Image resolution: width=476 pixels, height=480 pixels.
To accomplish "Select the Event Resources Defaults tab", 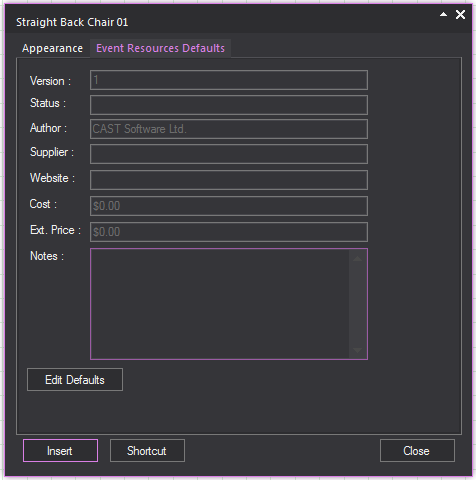I will 160,48.
